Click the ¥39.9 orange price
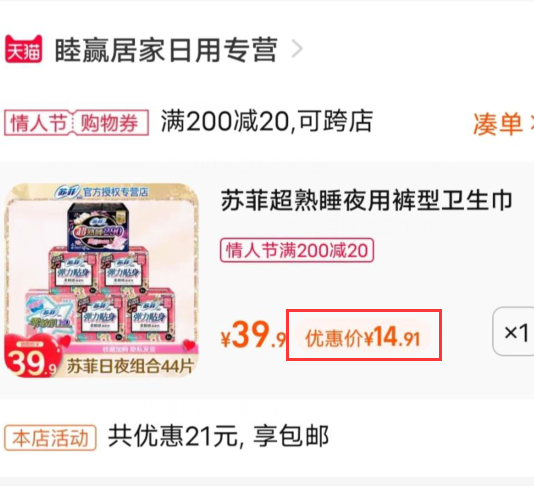This screenshot has height=486, width=534. coord(254,335)
